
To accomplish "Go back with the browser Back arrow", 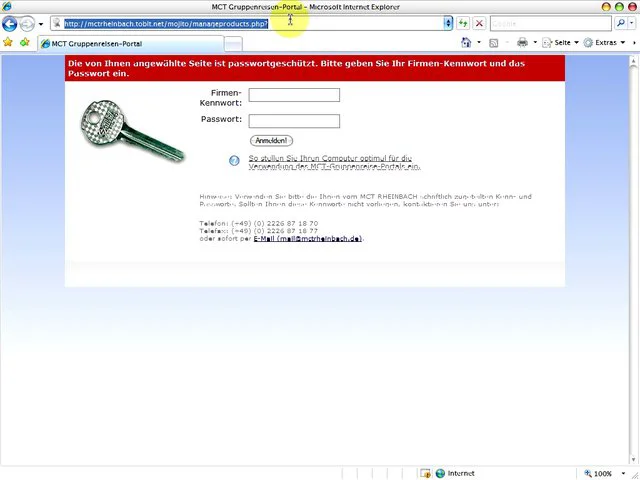I will (x=9, y=24).
